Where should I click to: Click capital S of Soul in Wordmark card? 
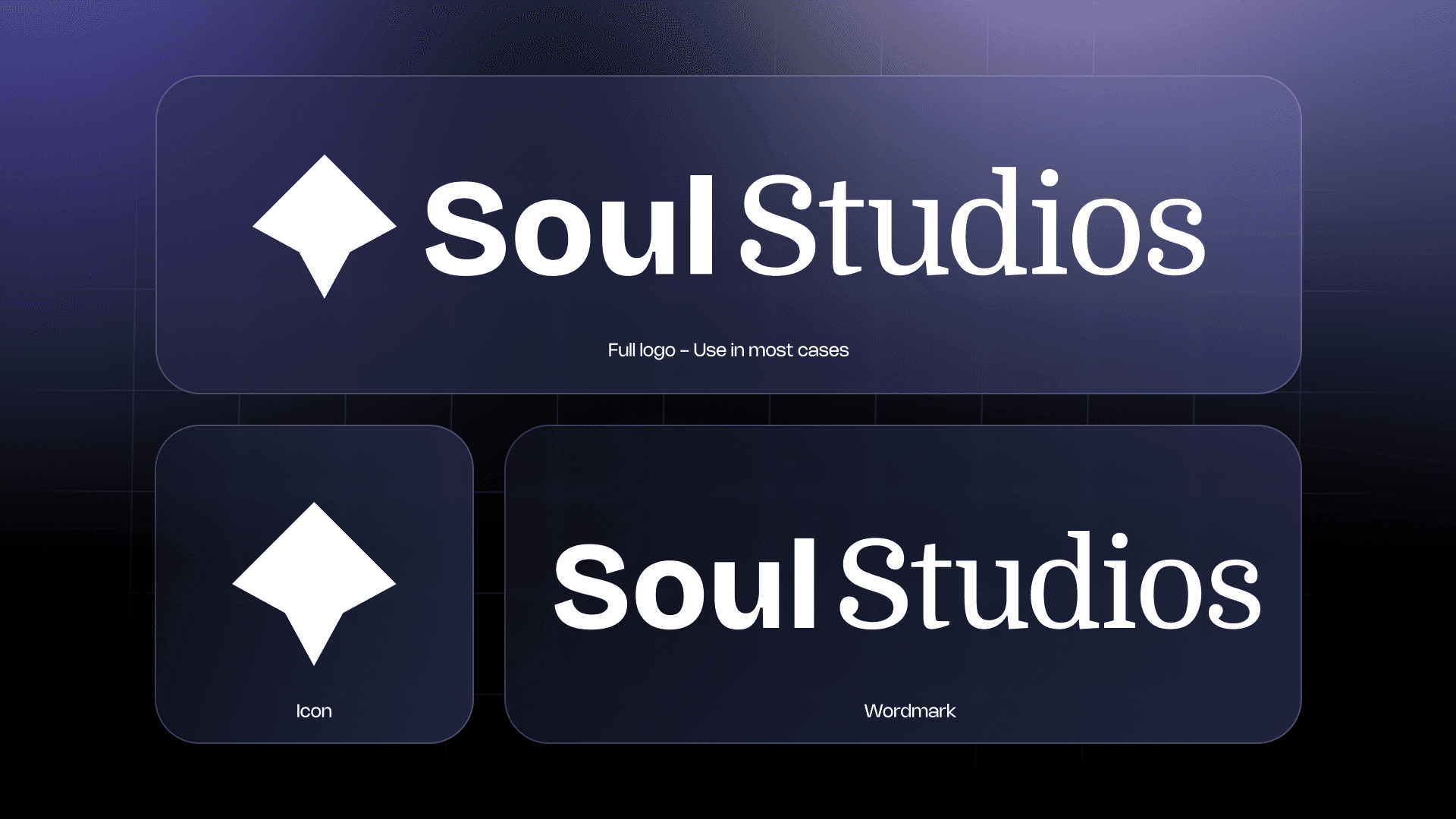591,588
